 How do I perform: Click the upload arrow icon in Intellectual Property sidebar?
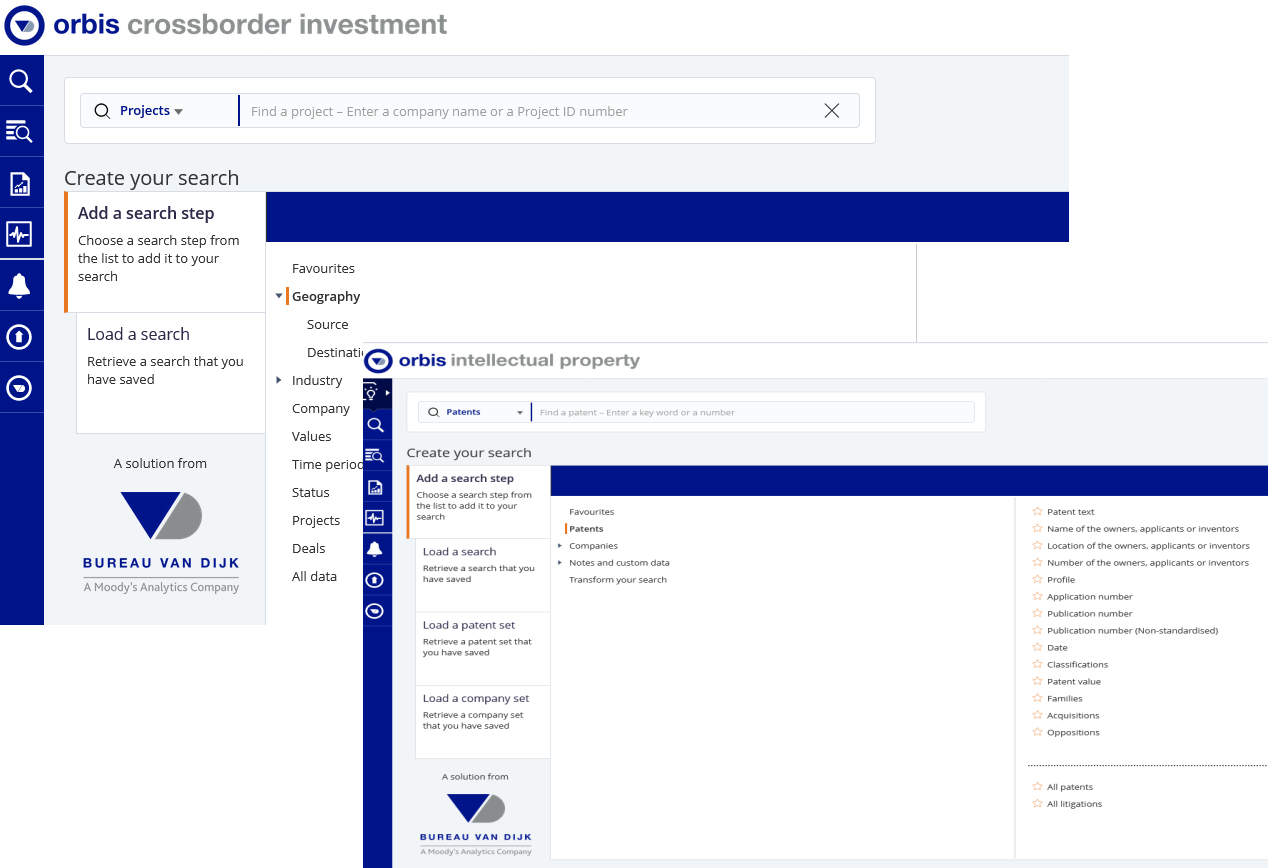coord(375,580)
